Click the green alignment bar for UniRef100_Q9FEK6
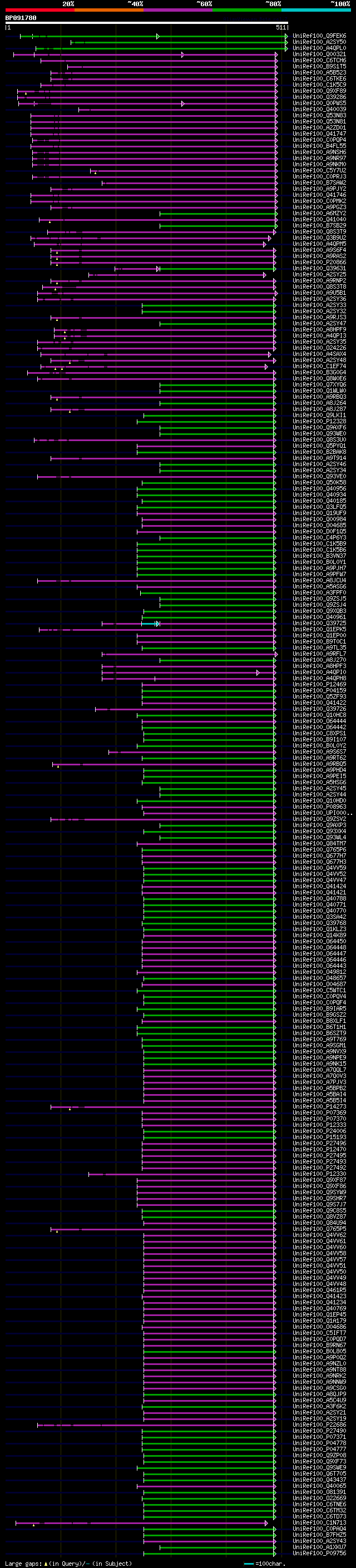The width and height of the screenshot is (356, 1568). point(154,37)
